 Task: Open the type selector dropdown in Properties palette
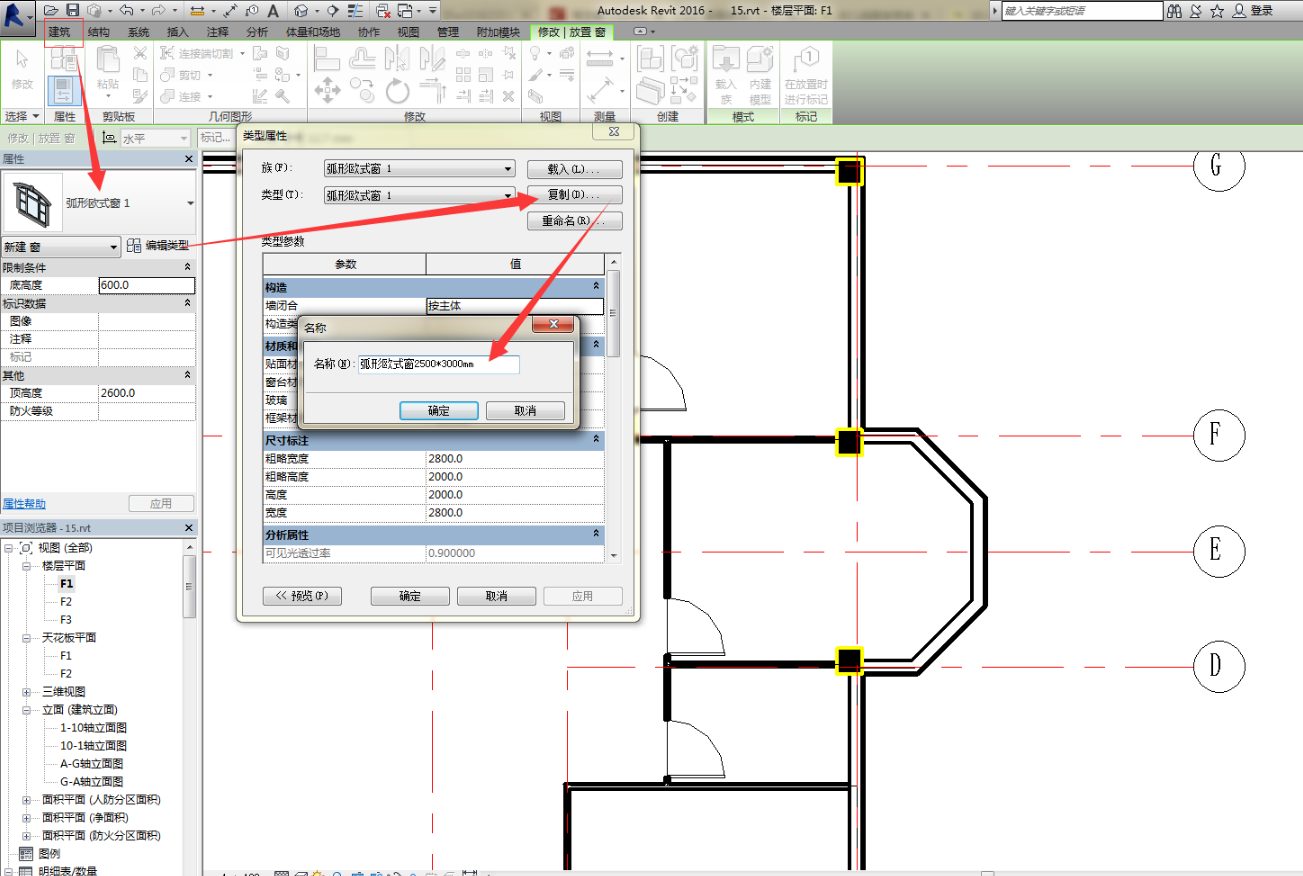[x=190, y=203]
